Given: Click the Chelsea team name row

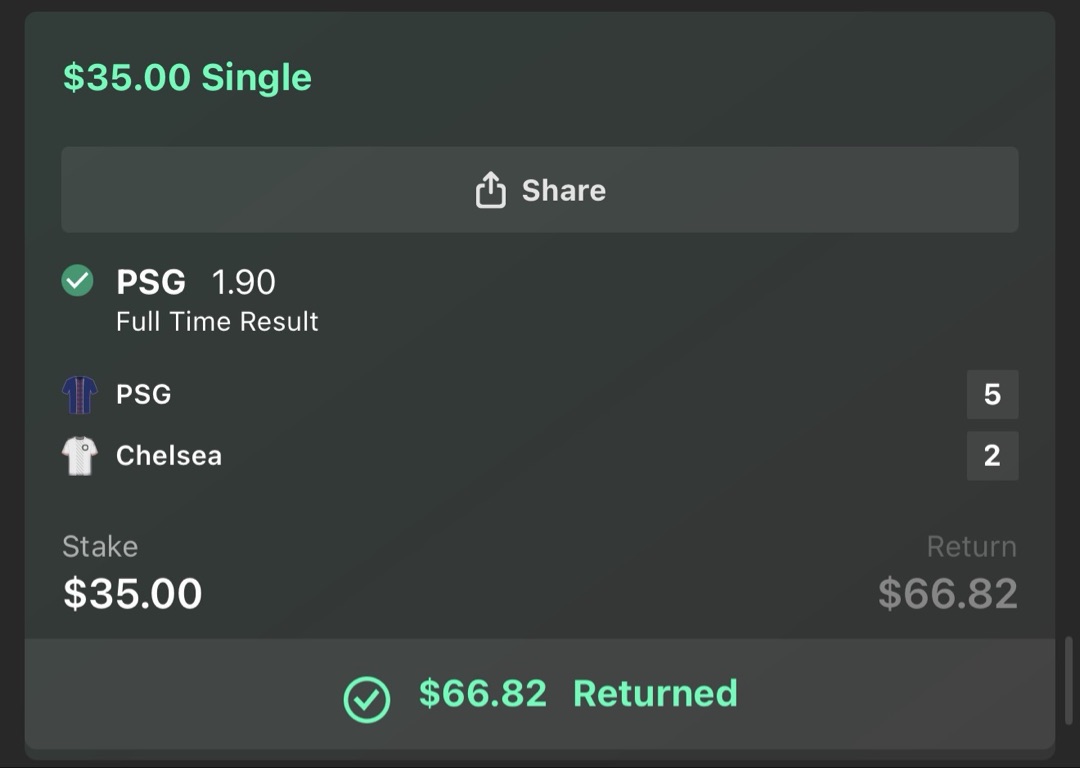Looking at the screenshot, I should [x=169, y=456].
